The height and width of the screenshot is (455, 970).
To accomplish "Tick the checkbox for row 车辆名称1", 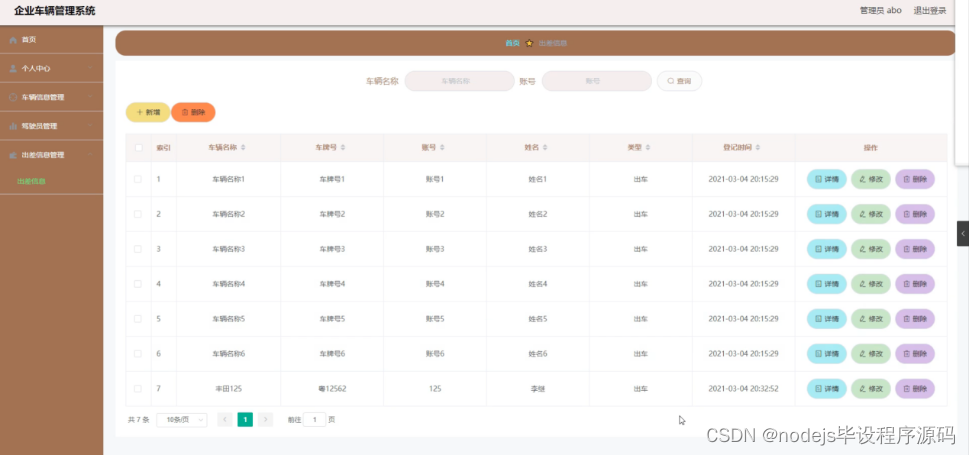I will pos(138,179).
